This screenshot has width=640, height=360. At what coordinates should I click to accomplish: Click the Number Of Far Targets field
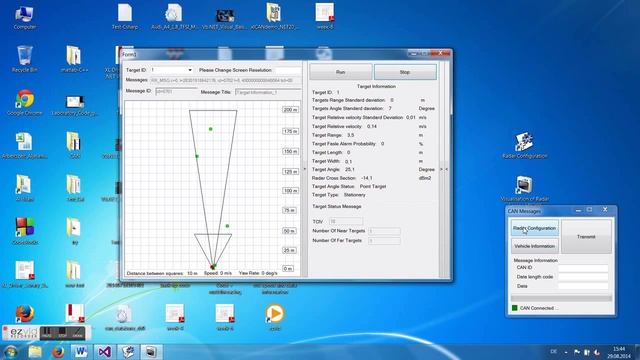click(384, 241)
